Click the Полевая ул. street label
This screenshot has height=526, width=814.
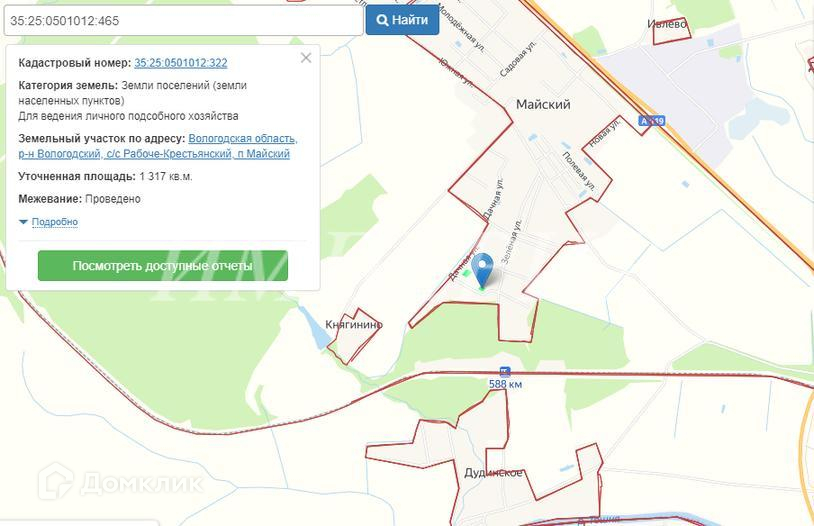coord(579,171)
